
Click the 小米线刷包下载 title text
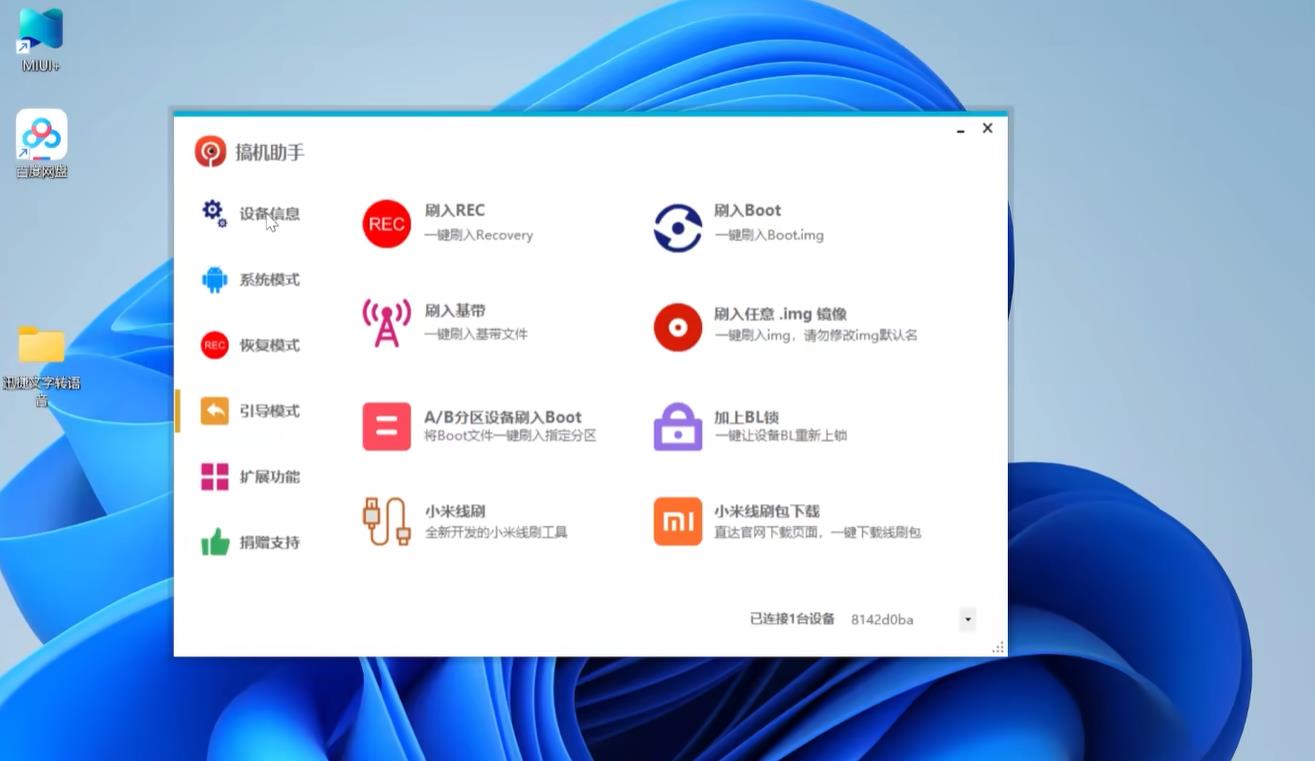point(766,511)
